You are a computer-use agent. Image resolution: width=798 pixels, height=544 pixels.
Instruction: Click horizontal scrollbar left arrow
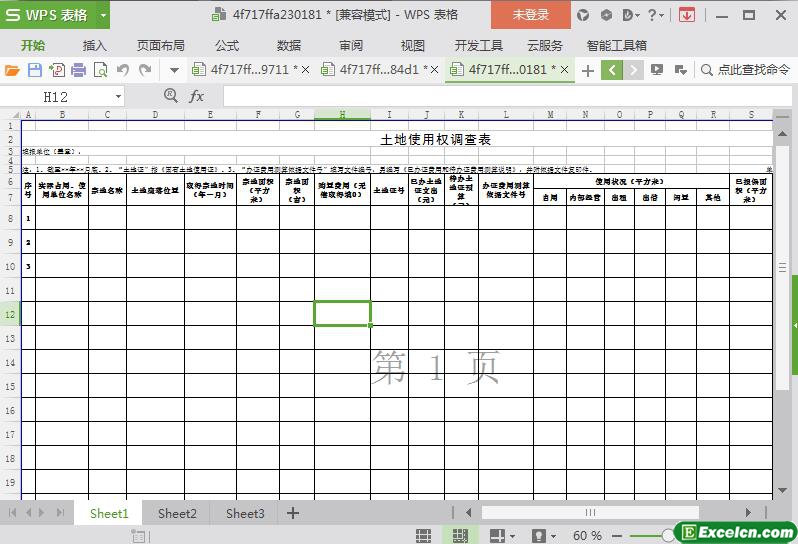pyautogui.click(x=469, y=512)
